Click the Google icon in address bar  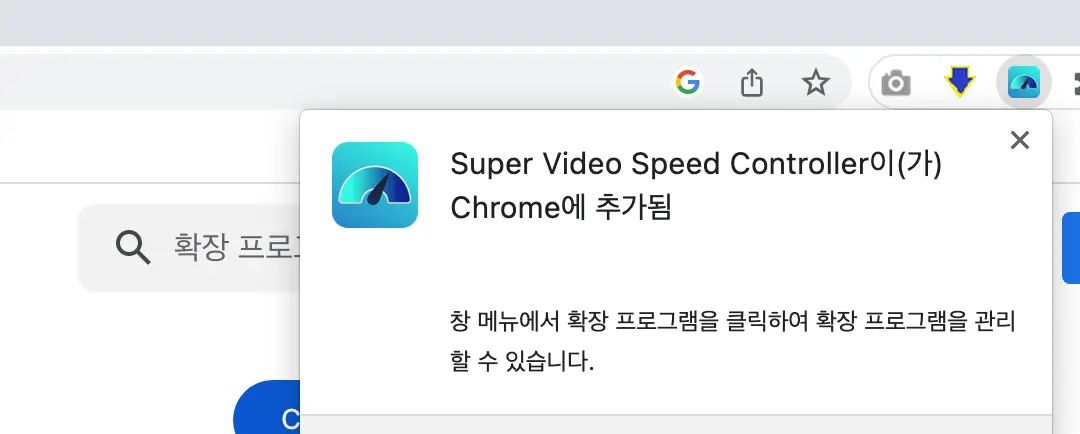[687, 82]
